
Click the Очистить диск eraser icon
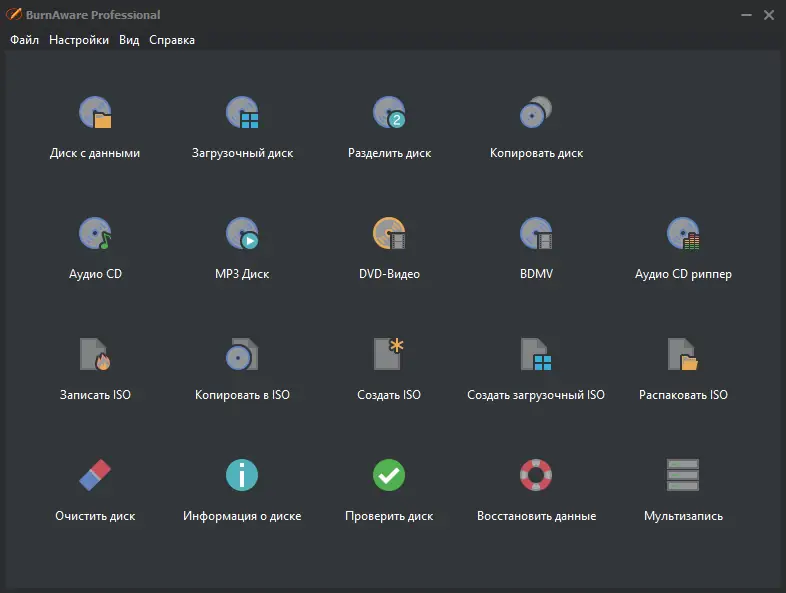(95, 475)
